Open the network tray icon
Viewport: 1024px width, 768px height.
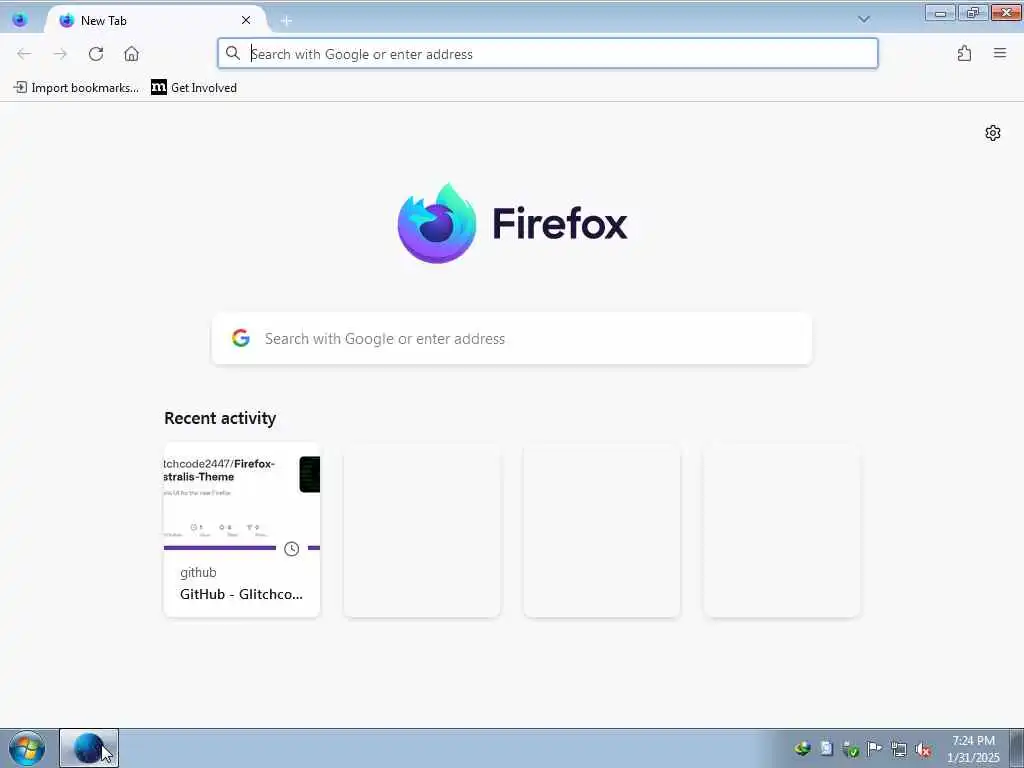click(x=899, y=750)
